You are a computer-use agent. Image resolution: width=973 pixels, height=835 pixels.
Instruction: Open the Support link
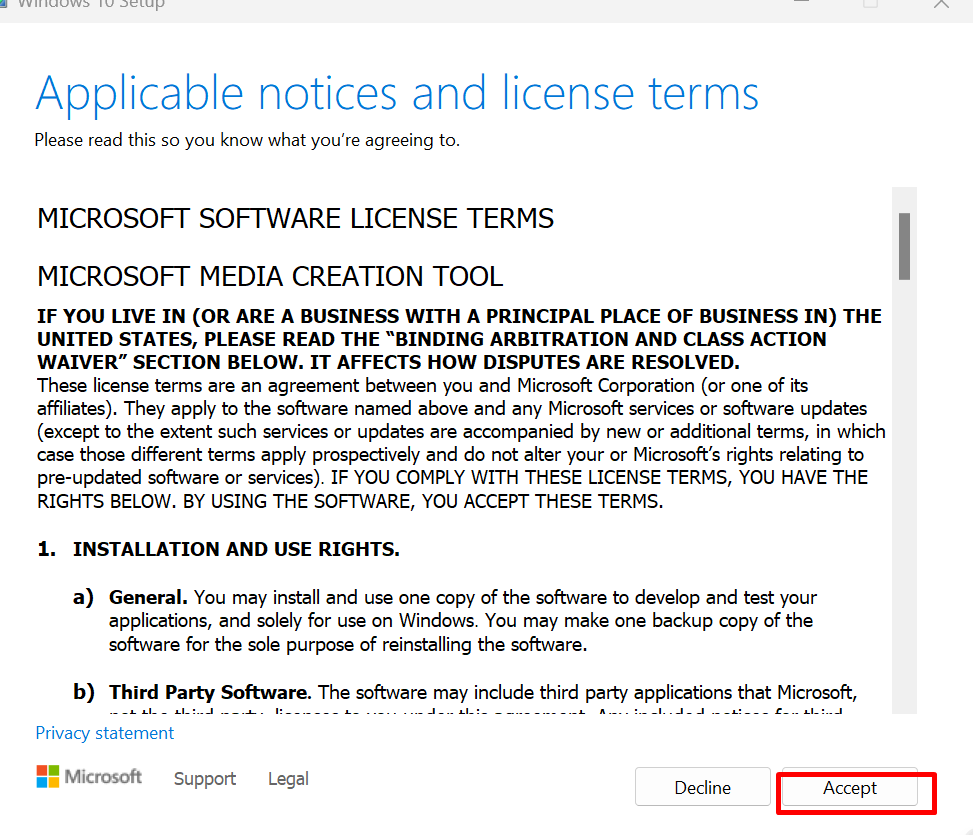tap(205, 779)
